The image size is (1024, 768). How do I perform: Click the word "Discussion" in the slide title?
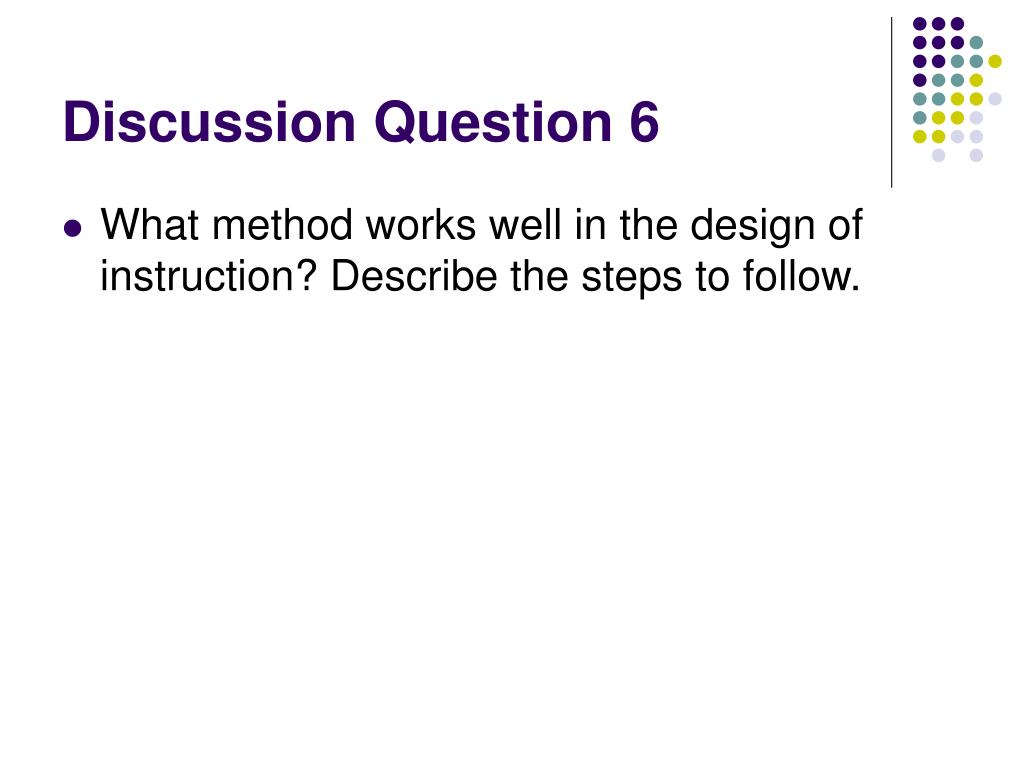tap(210, 121)
